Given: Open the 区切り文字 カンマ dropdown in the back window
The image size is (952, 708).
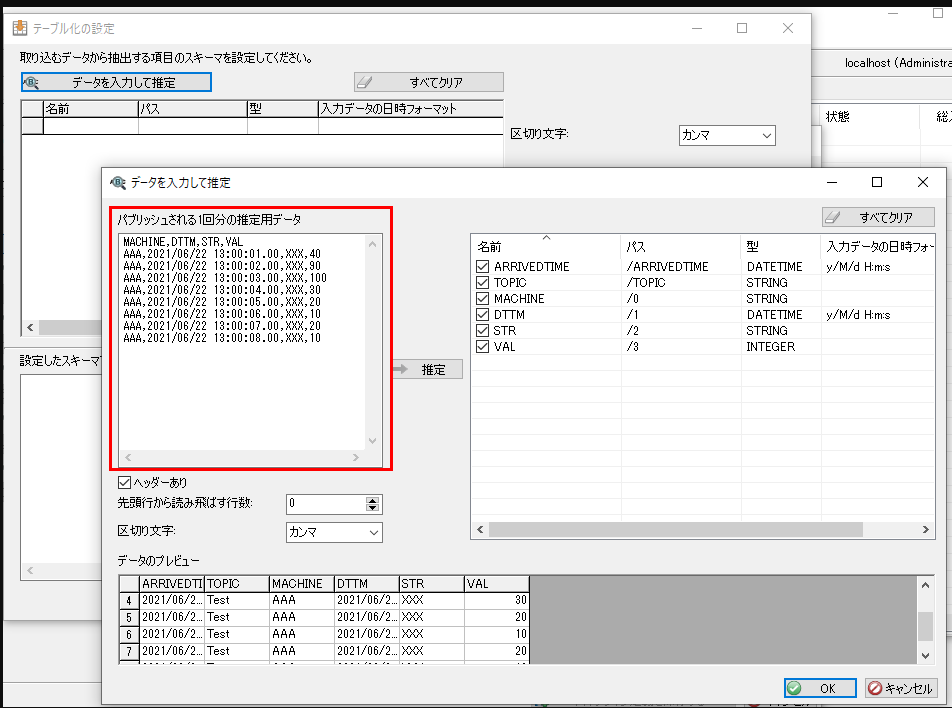Looking at the screenshot, I should point(727,135).
